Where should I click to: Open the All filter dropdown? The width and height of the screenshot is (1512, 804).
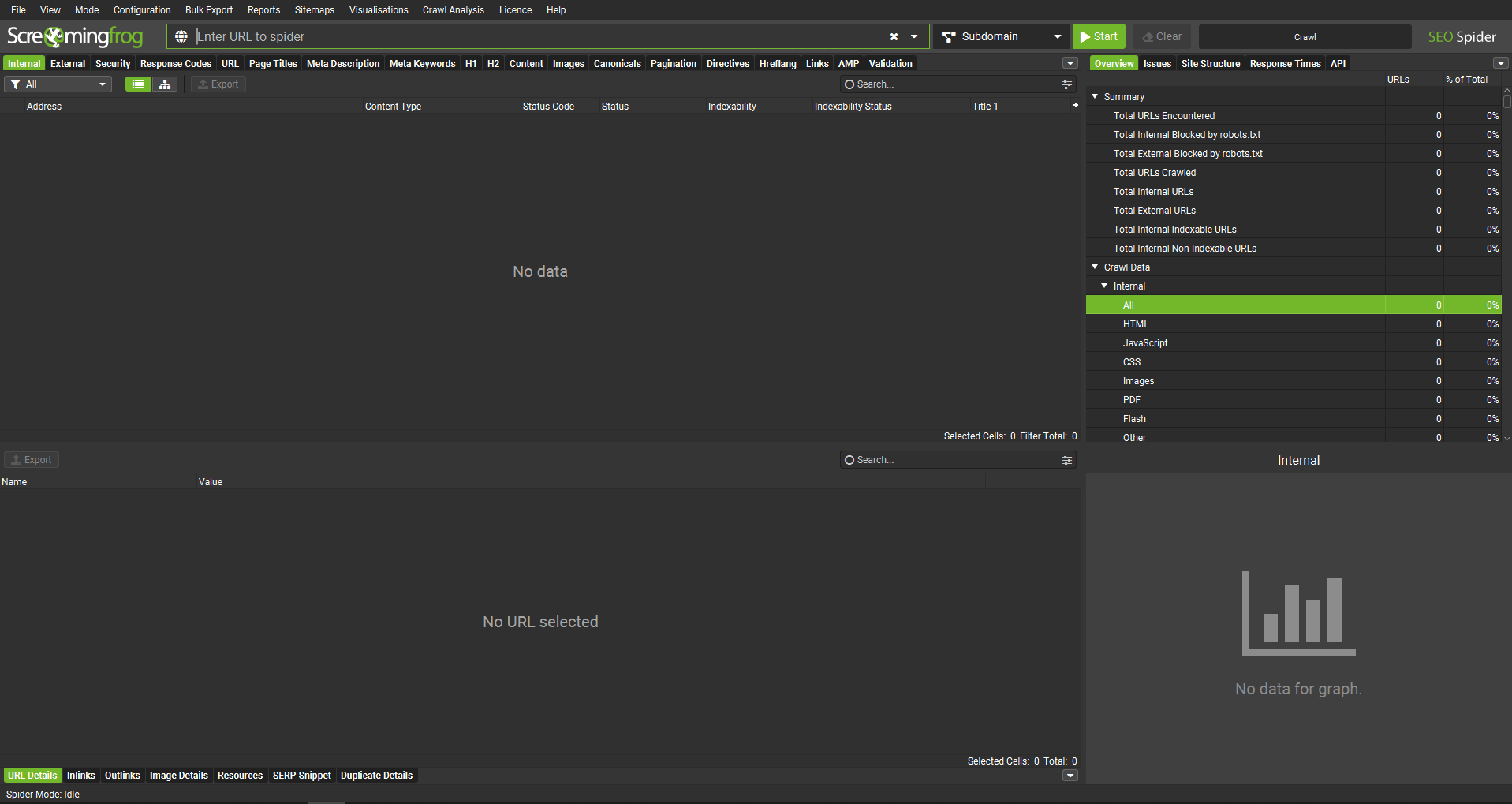point(58,84)
